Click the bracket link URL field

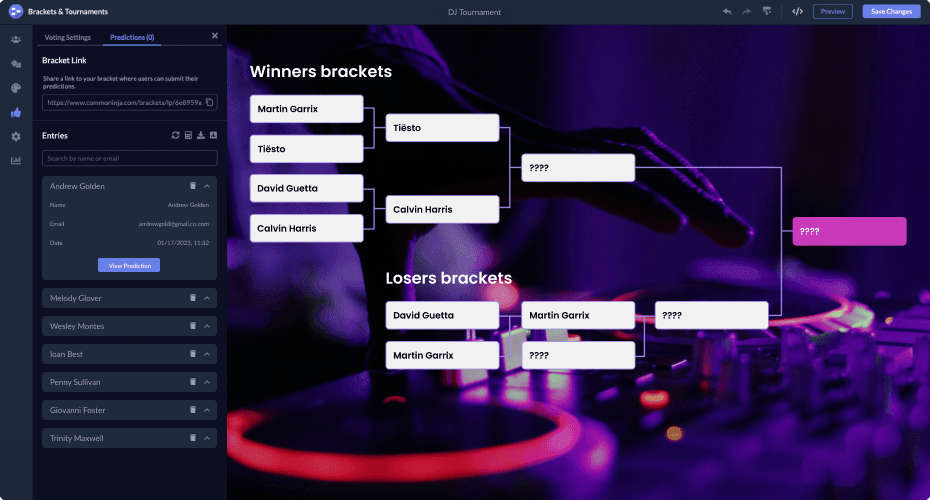(x=129, y=102)
